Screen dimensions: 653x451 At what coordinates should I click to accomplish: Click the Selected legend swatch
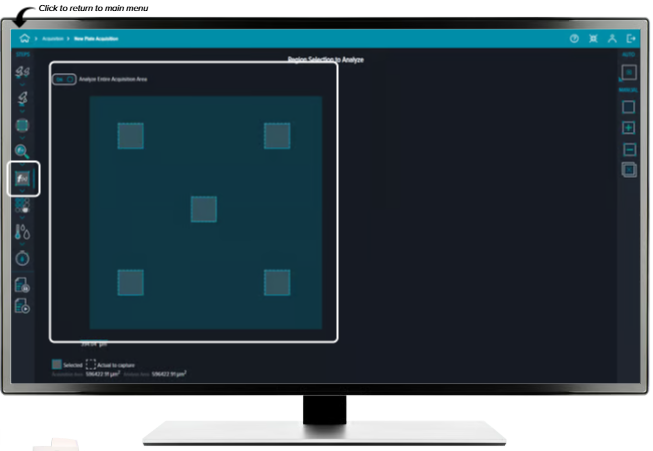[57, 364]
